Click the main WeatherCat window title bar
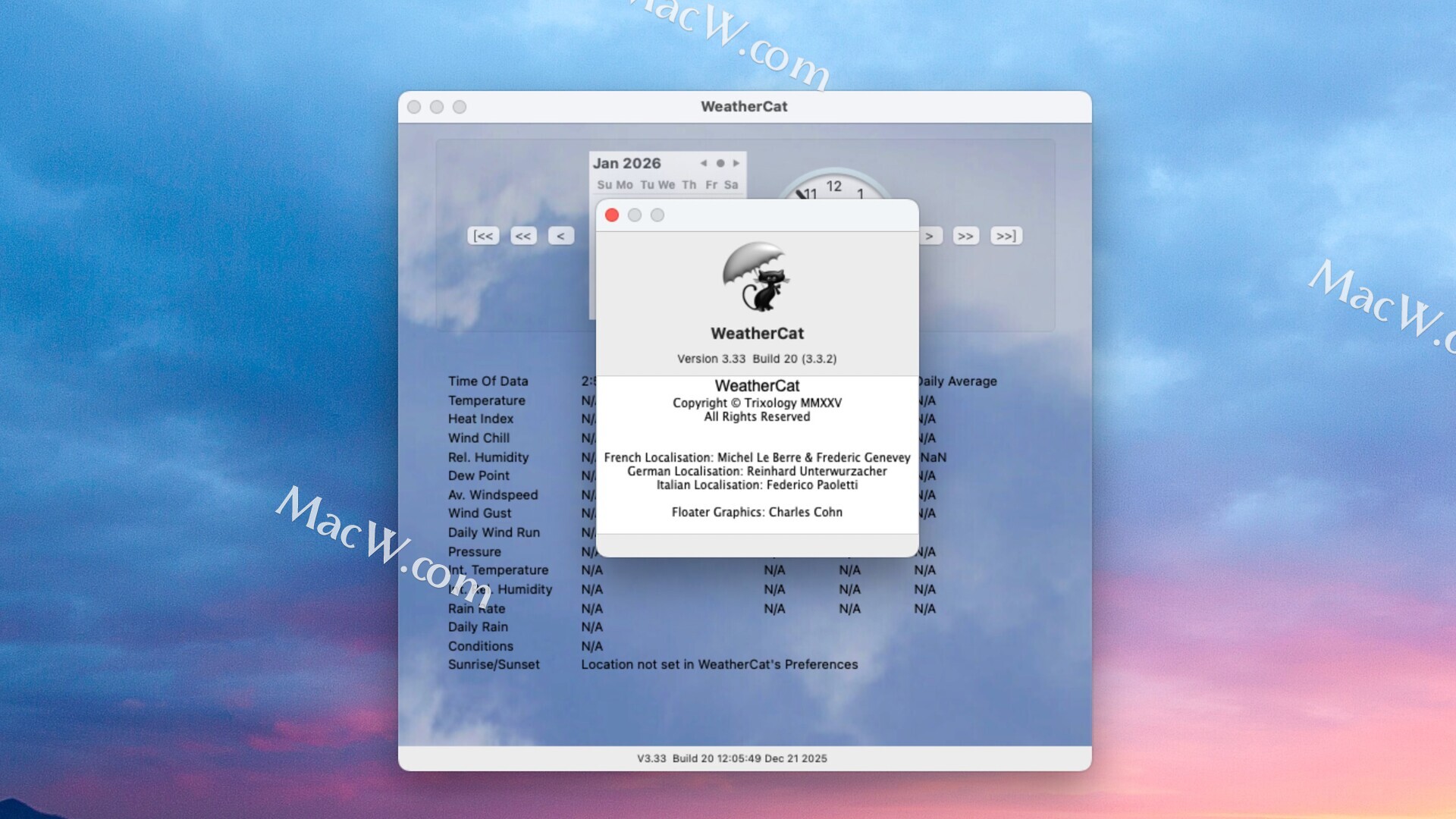The image size is (1456, 819). [744, 107]
